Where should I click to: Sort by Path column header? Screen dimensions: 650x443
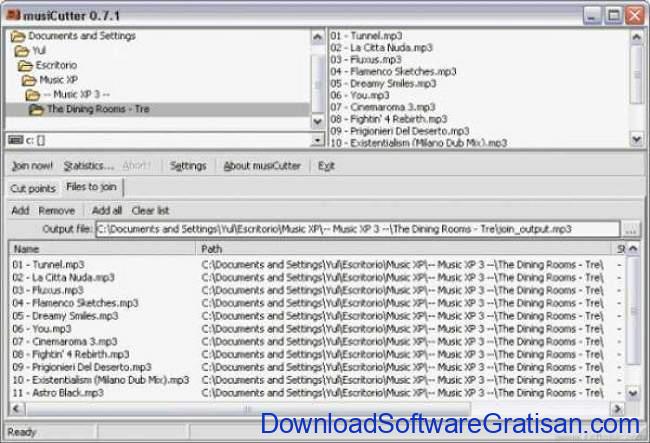click(403, 249)
